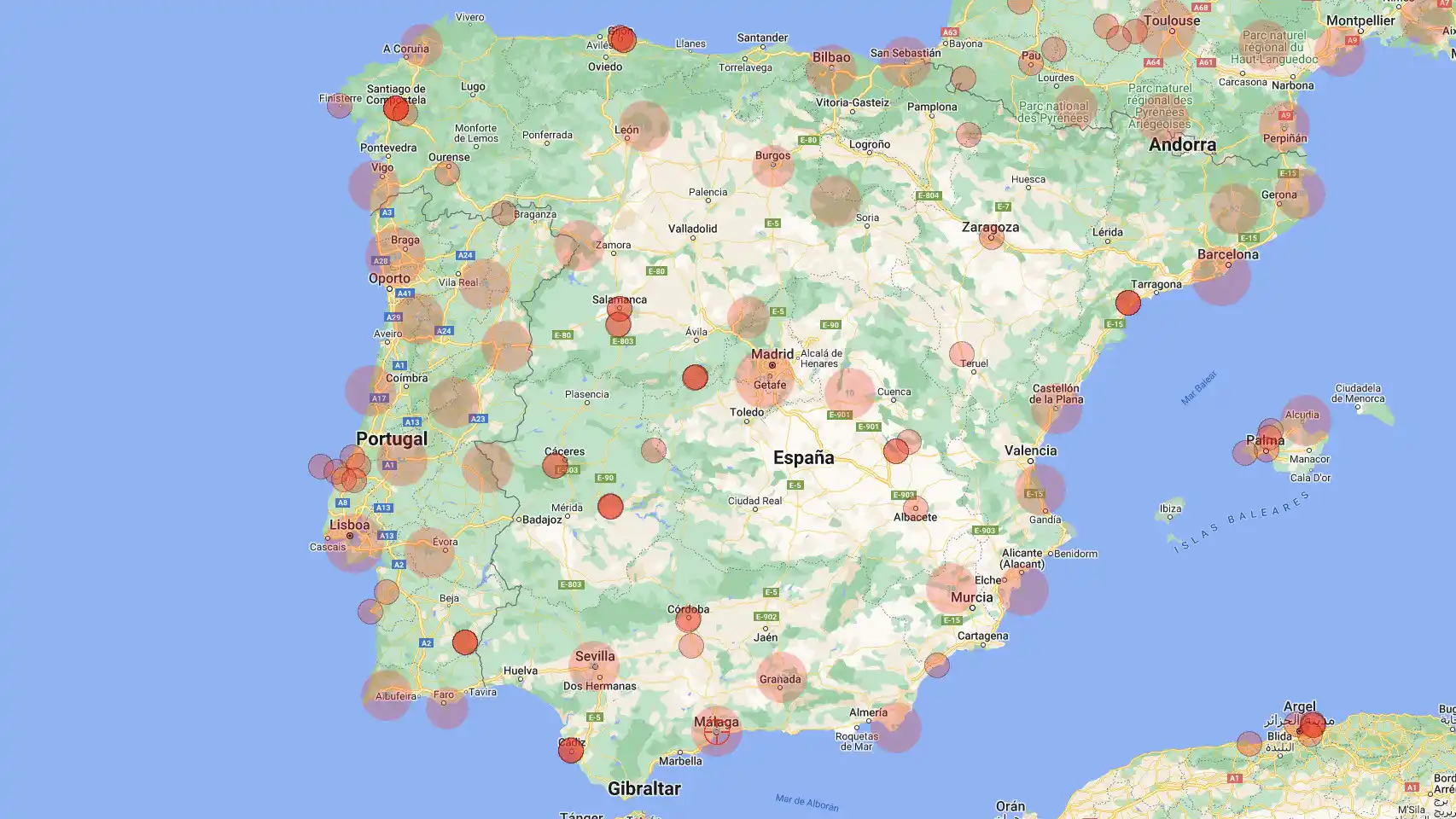Select the dark red marker near Tarragona
The height and width of the screenshot is (819, 1456).
pos(1127,302)
